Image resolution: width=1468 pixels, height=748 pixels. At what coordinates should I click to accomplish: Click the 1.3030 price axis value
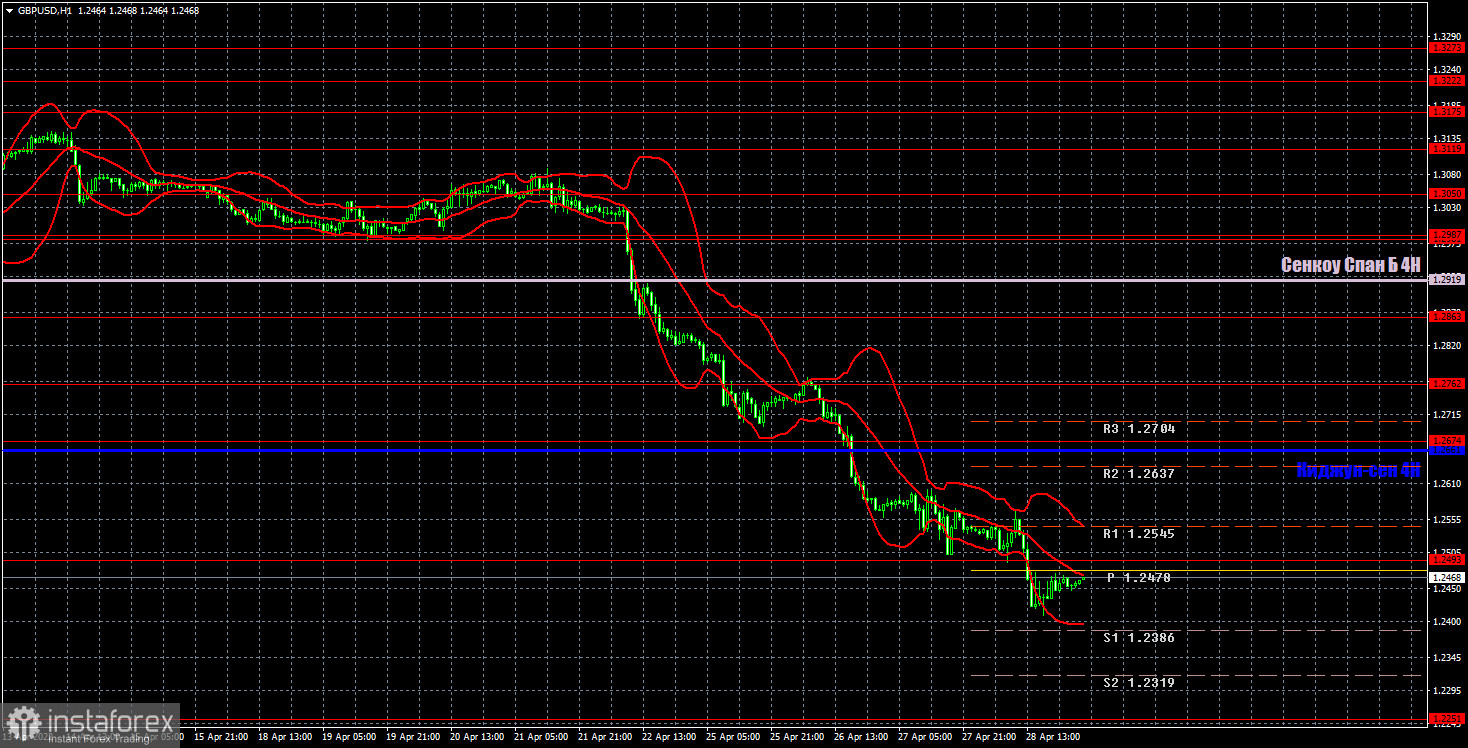1446,207
